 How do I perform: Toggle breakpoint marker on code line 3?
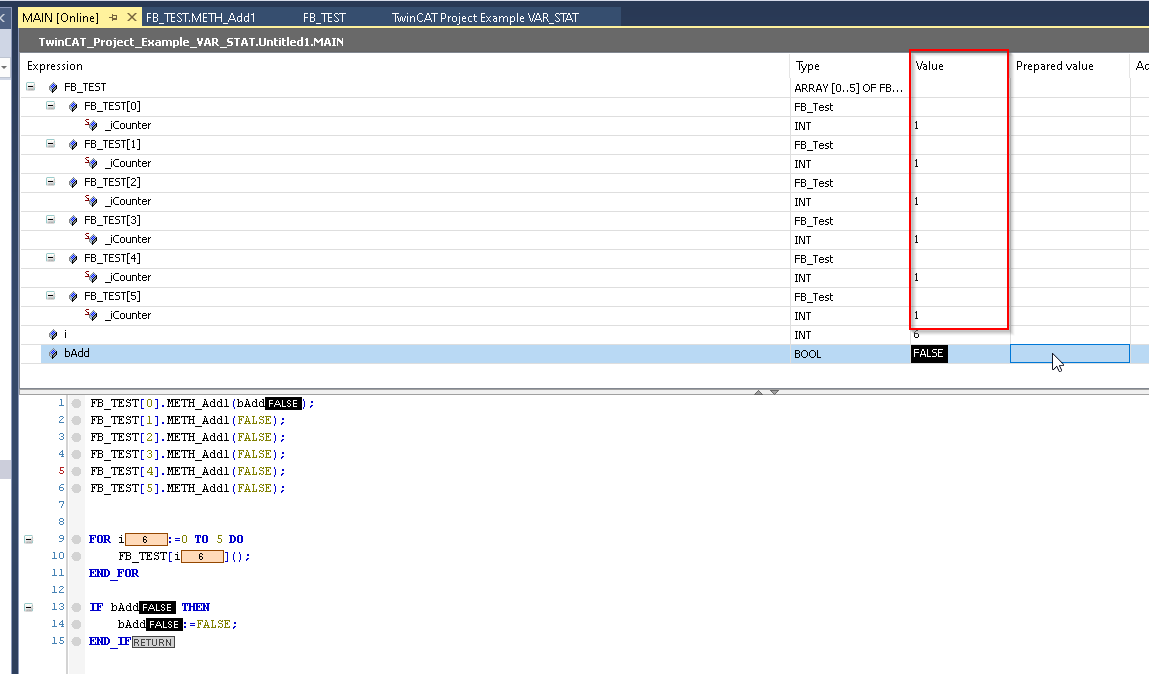pyautogui.click(x=76, y=437)
